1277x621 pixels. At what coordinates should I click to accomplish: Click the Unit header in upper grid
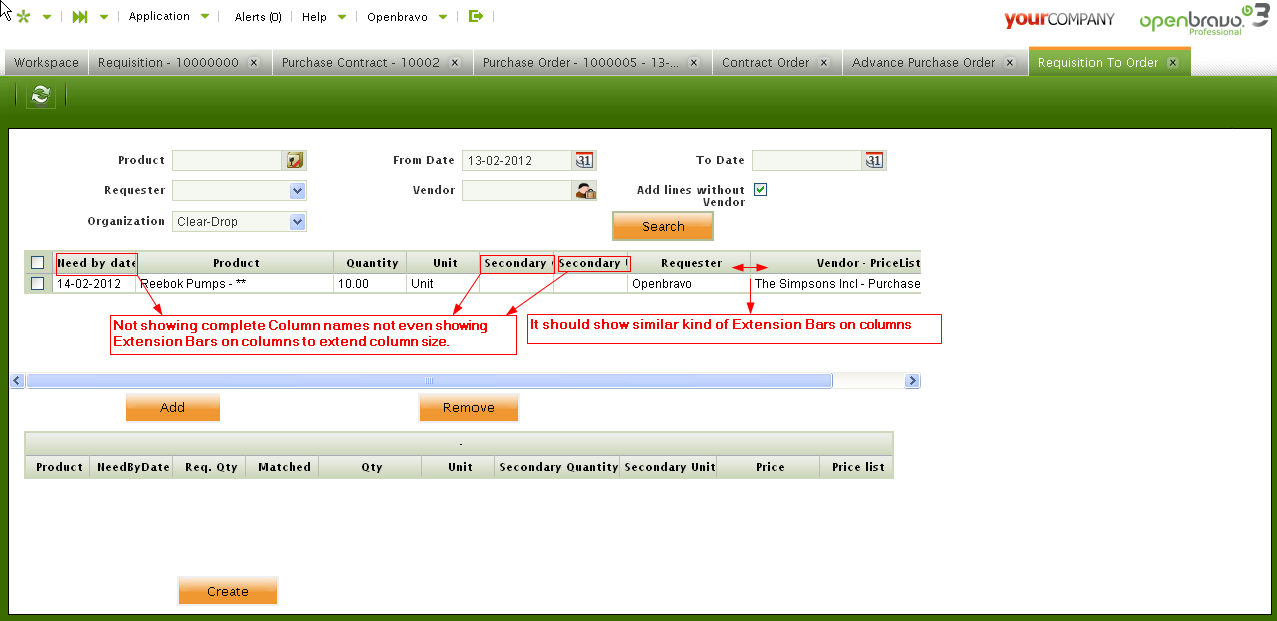pyautogui.click(x=445, y=263)
